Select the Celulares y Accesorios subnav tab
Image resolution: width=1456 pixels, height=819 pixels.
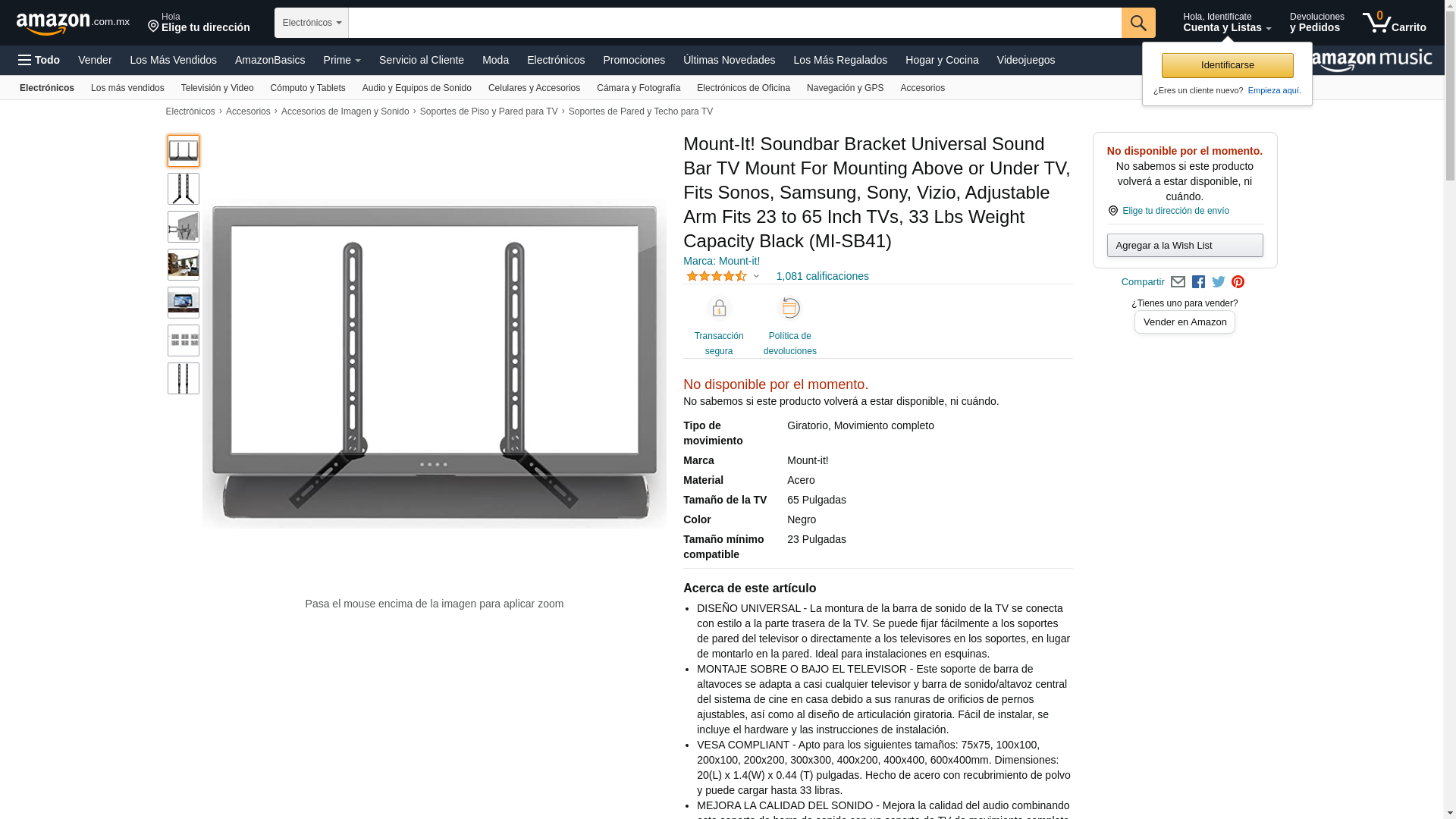(x=534, y=88)
